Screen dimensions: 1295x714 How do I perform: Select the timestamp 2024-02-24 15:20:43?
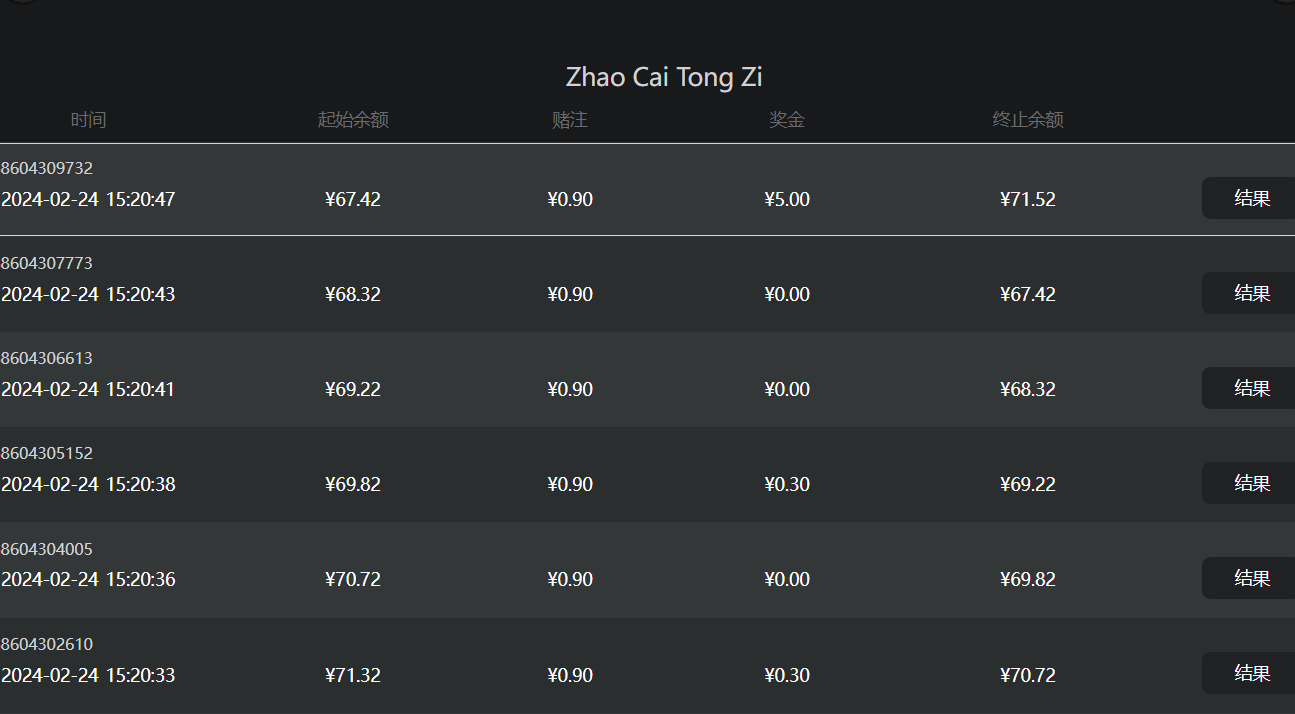(x=88, y=294)
